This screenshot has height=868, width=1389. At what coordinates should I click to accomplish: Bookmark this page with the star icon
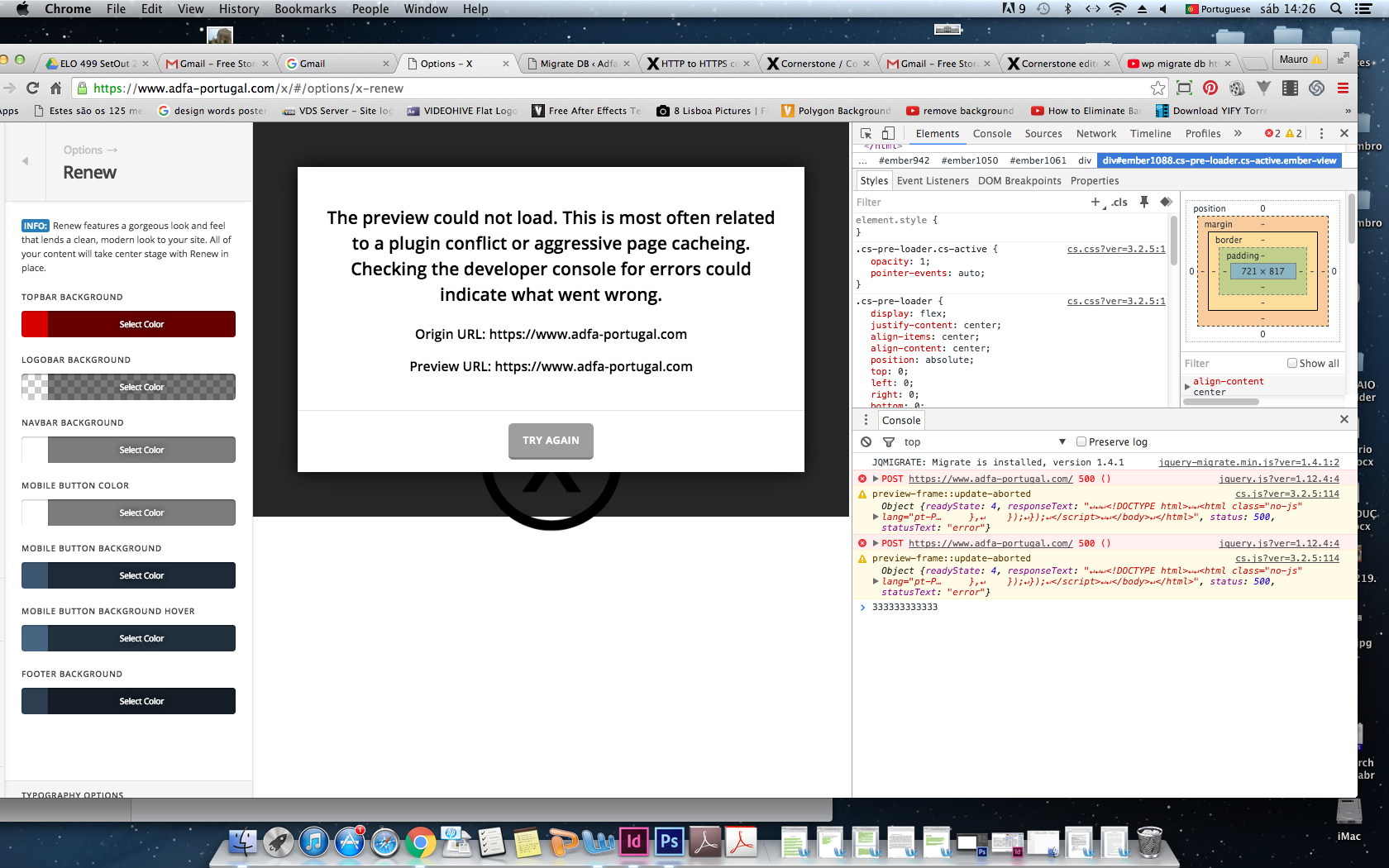1157,88
